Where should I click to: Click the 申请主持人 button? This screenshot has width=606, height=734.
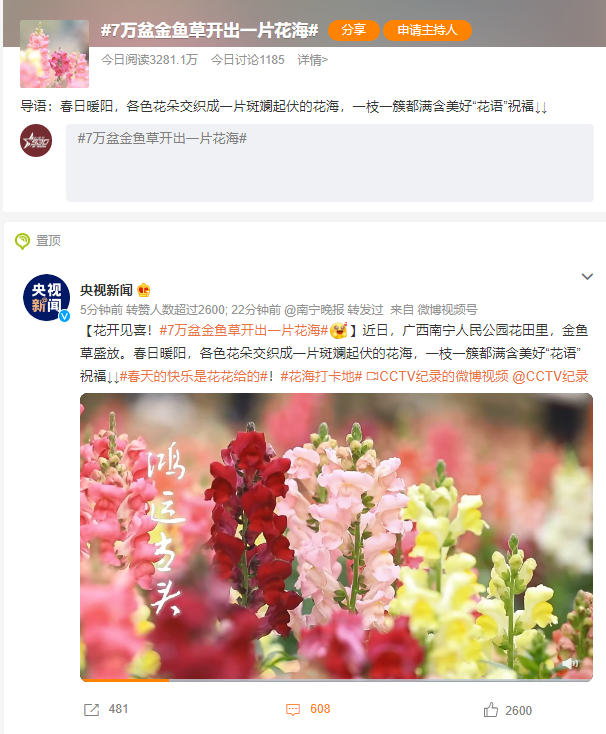[427, 30]
